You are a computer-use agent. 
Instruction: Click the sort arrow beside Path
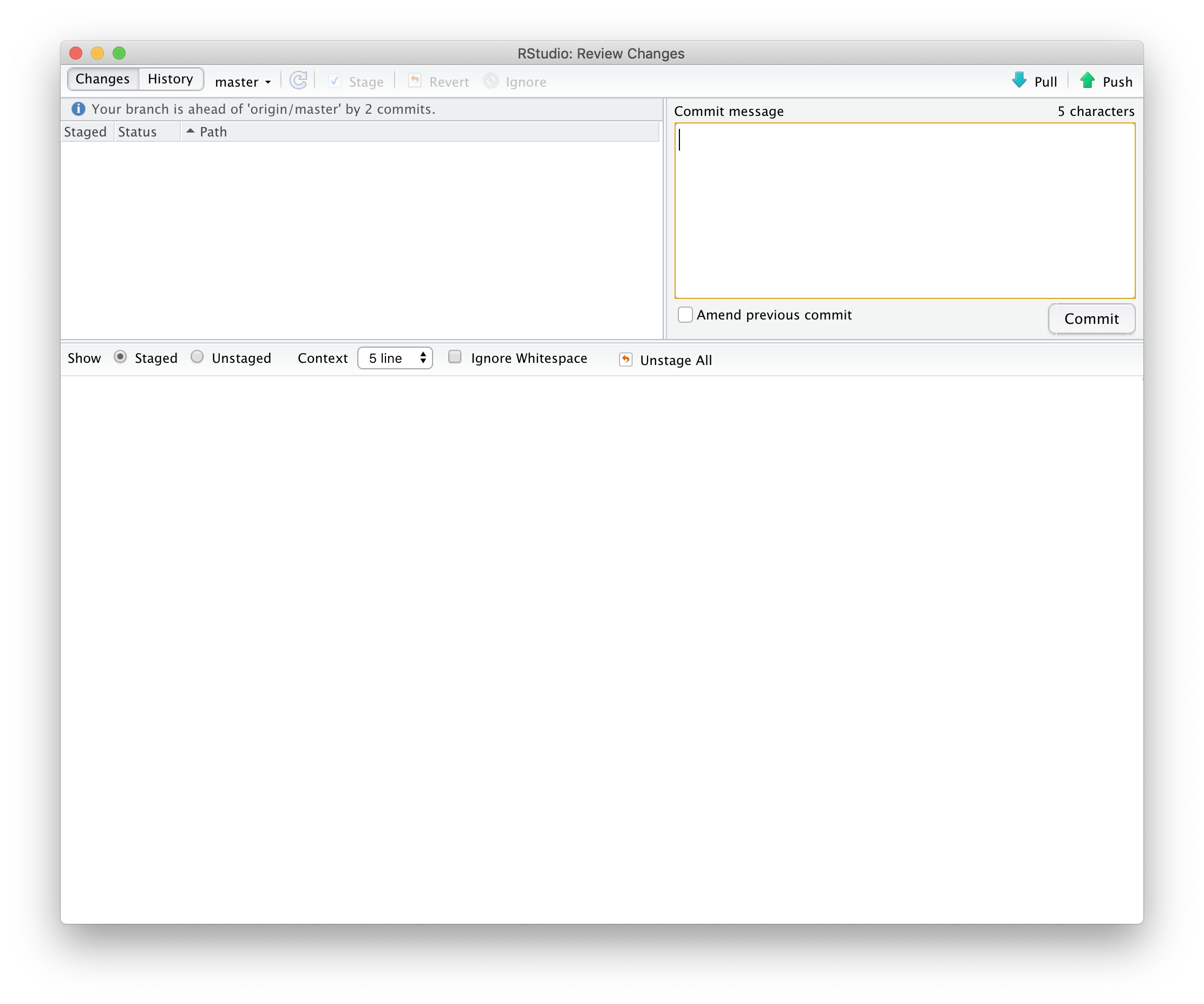[x=191, y=131]
